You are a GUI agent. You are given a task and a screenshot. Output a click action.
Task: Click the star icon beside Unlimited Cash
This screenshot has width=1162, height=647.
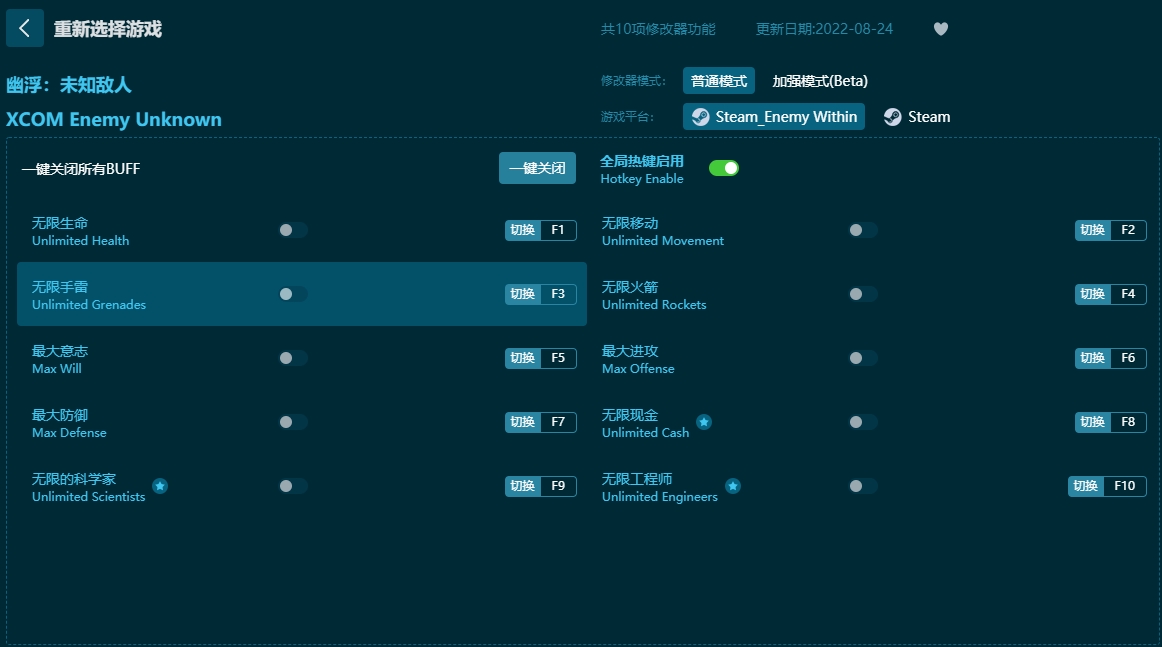(x=704, y=423)
